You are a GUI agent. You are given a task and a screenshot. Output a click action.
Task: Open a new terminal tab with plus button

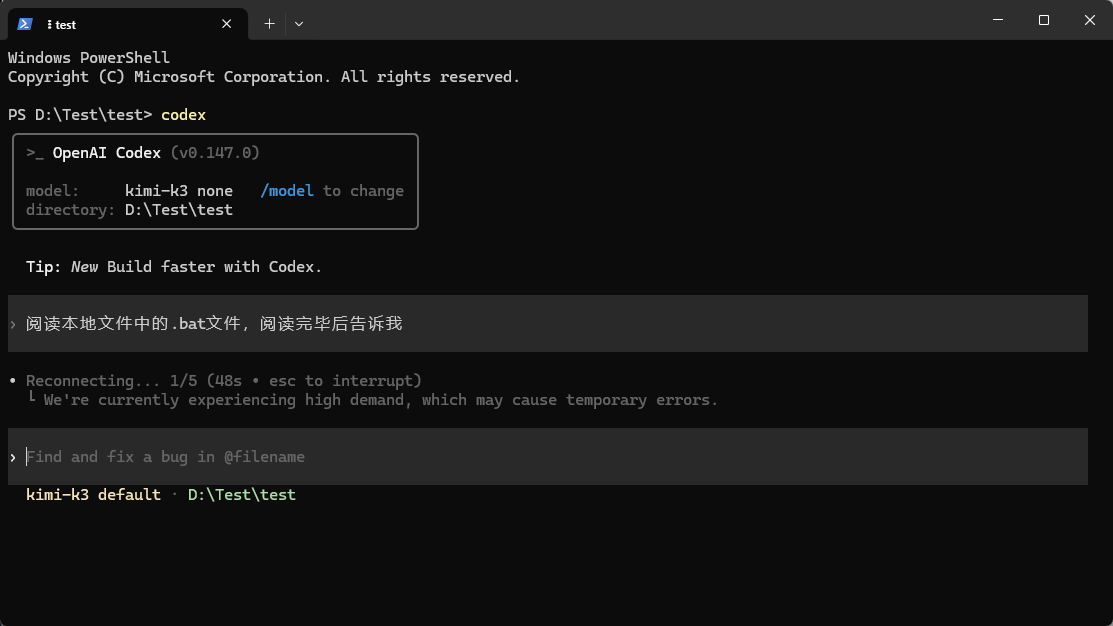point(269,24)
